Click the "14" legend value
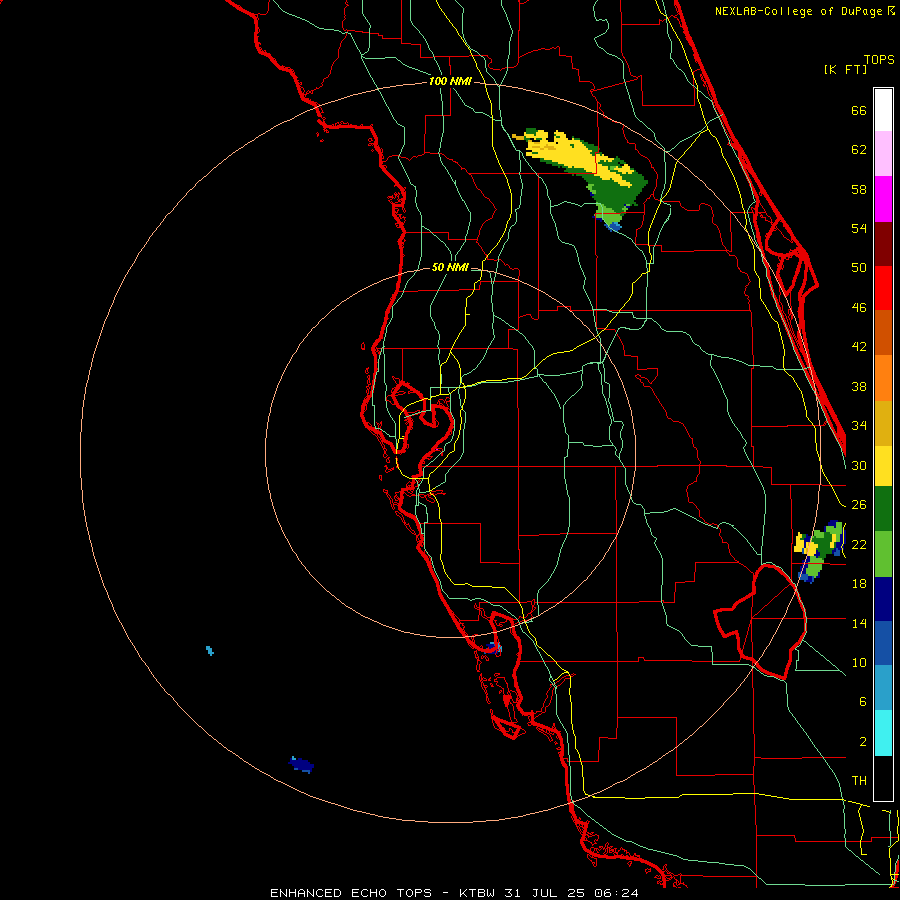This screenshot has width=900, height=900. point(859,623)
